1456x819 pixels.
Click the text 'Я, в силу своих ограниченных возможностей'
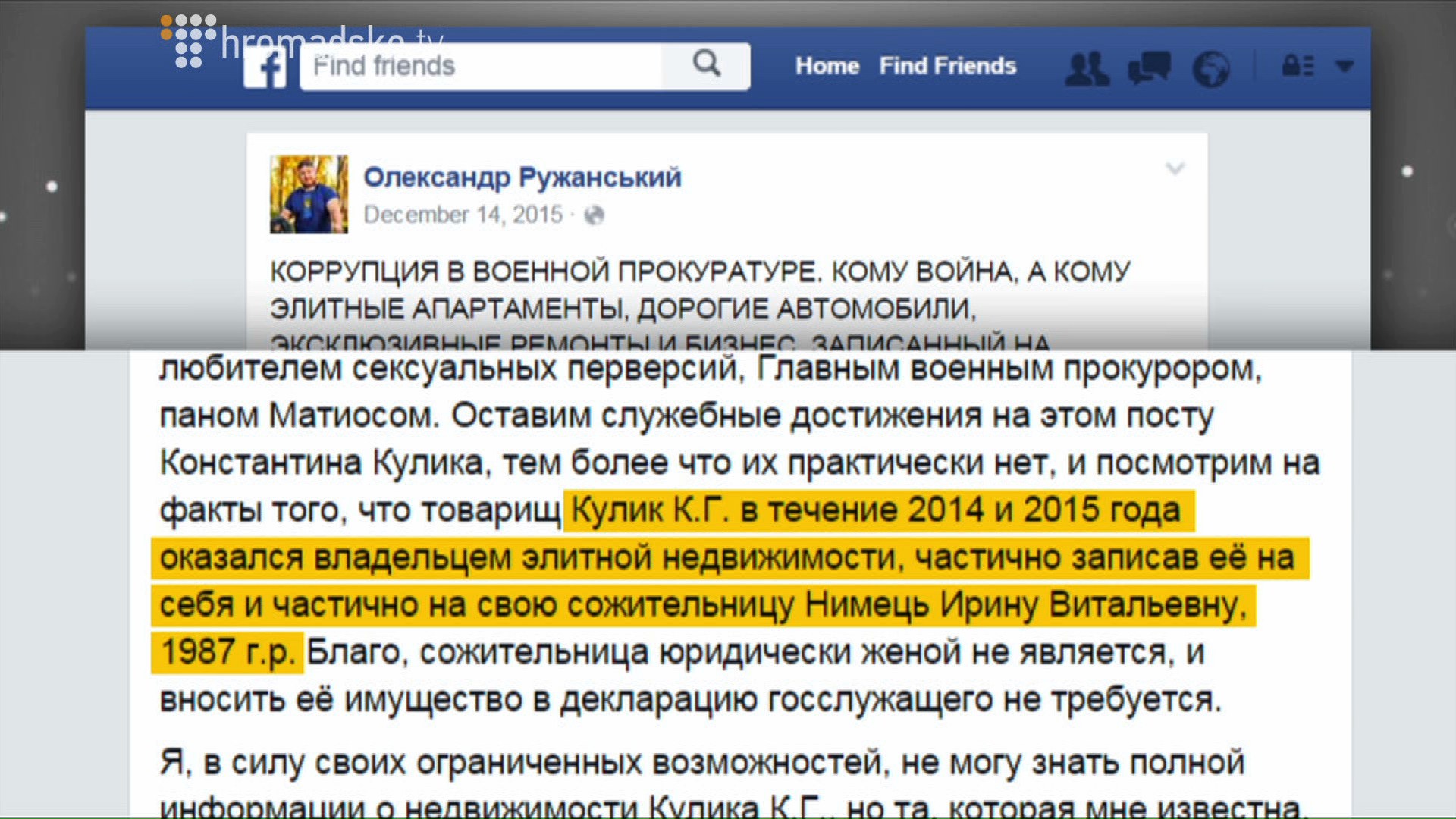(523, 762)
